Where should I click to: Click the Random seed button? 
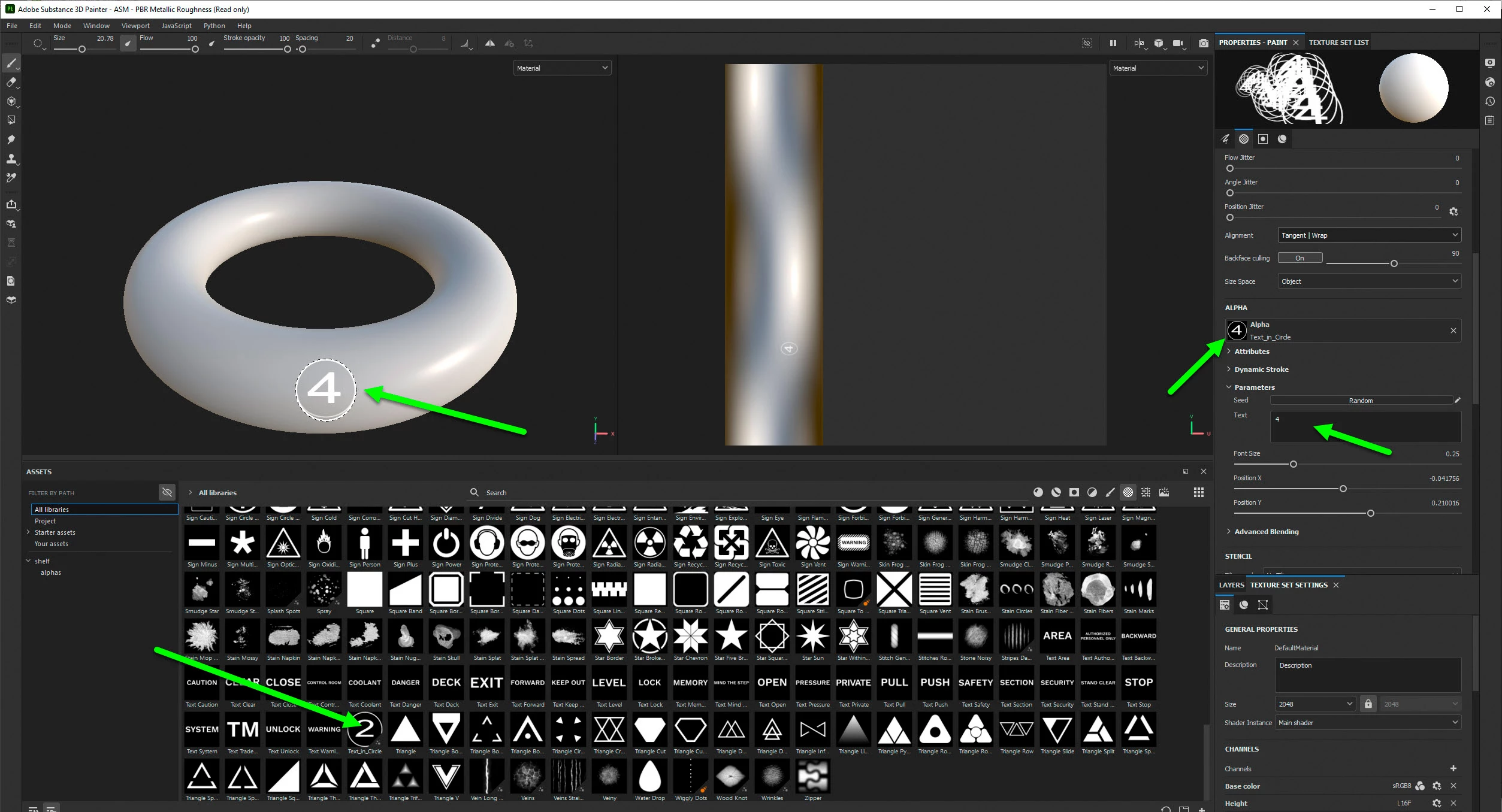click(x=1360, y=401)
